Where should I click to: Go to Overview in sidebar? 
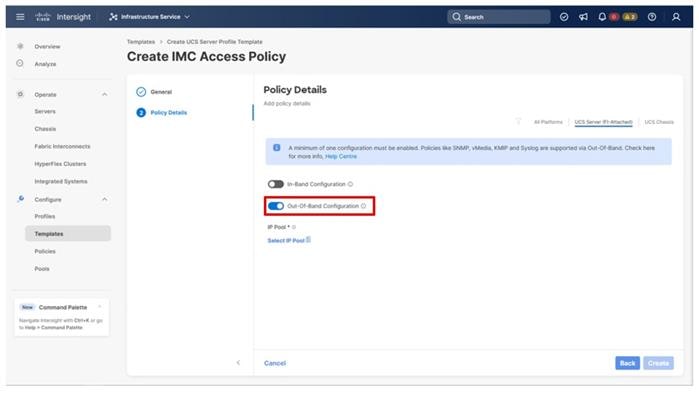(47, 46)
